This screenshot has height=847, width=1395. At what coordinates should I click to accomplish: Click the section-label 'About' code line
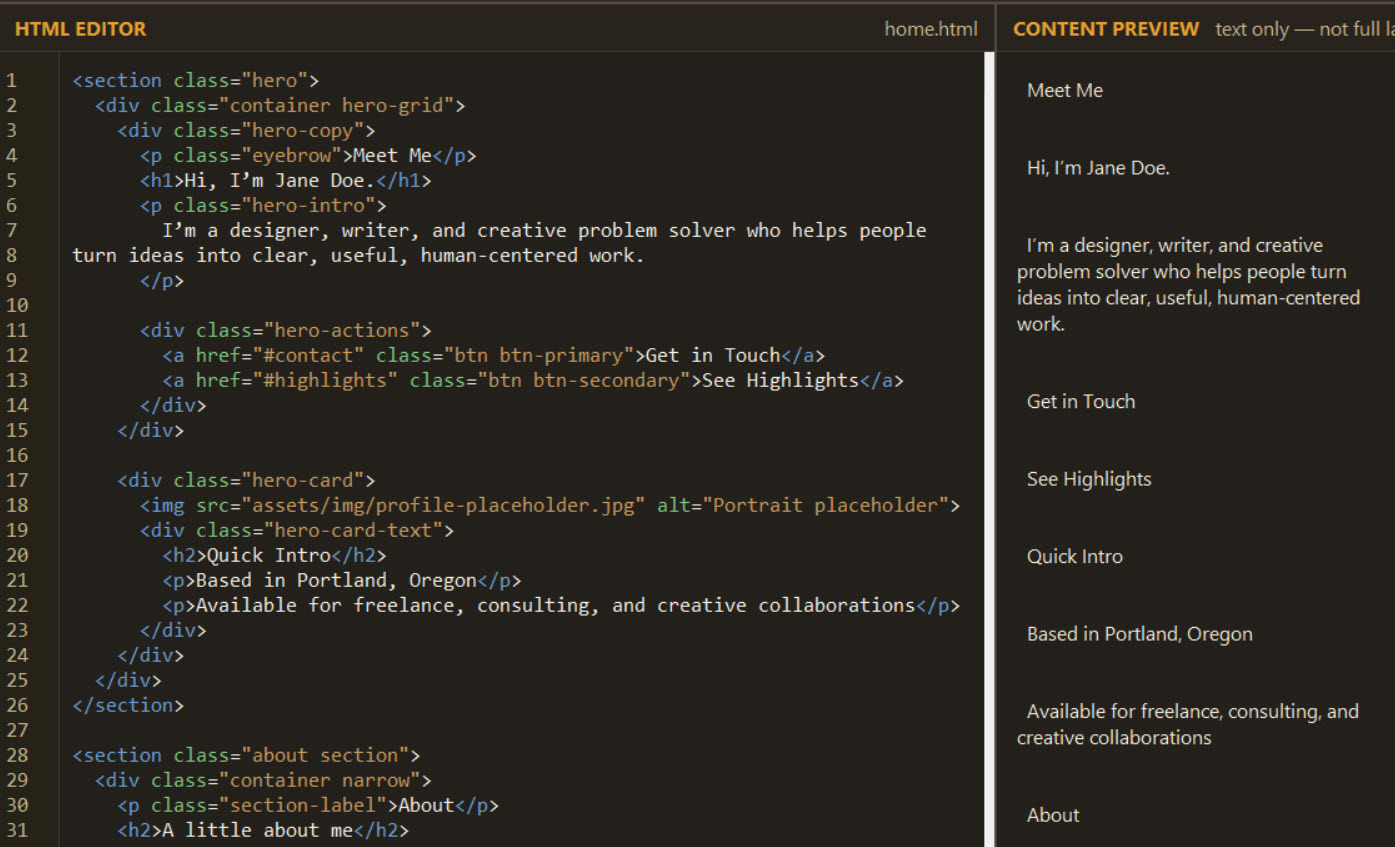tap(308, 805)
